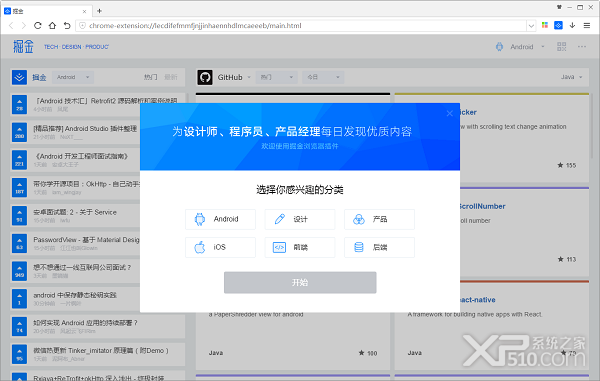Switch to the 热门 hot tab
The width and height of the screenshot is (600, 381).
pyautogui.click(x=150, y=77)
